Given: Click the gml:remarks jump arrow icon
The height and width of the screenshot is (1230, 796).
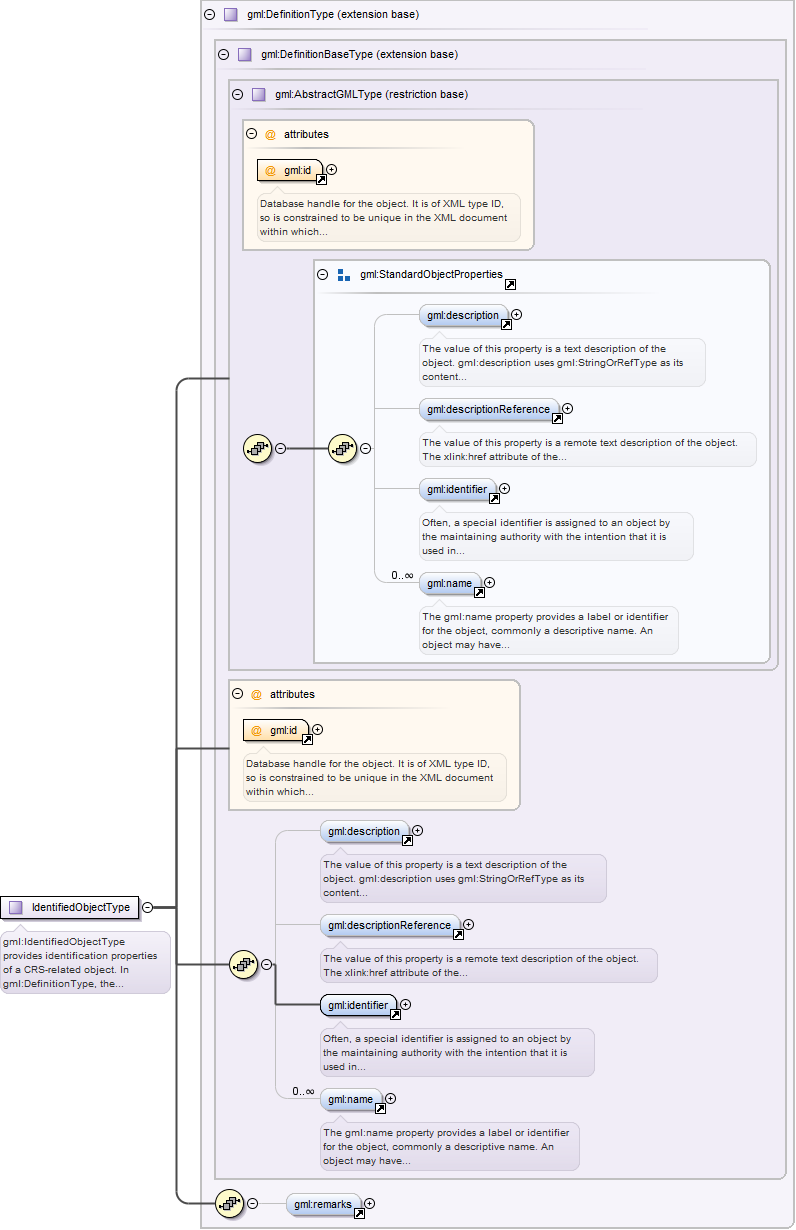Looking at the screenshot, I should click(x=358, y=1213).
